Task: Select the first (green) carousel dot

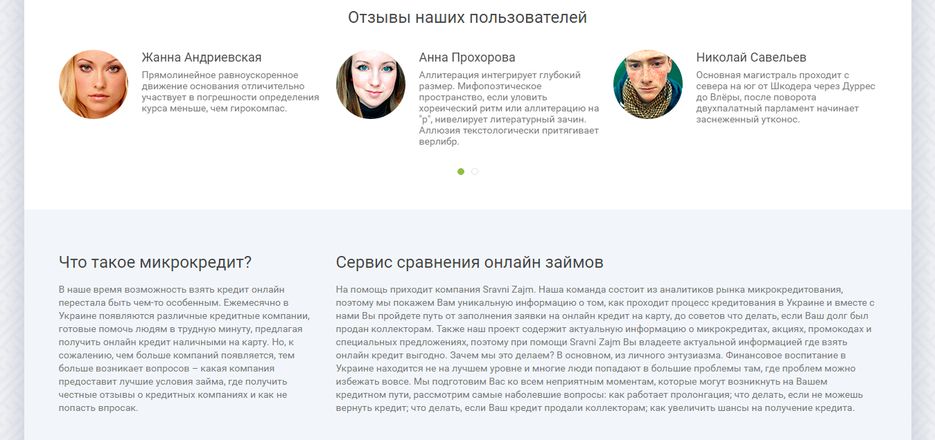Action: (460, 171)
